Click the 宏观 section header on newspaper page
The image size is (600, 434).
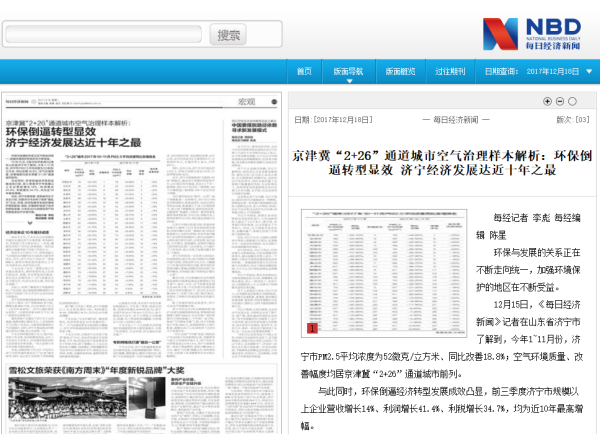tap(246, 102)
